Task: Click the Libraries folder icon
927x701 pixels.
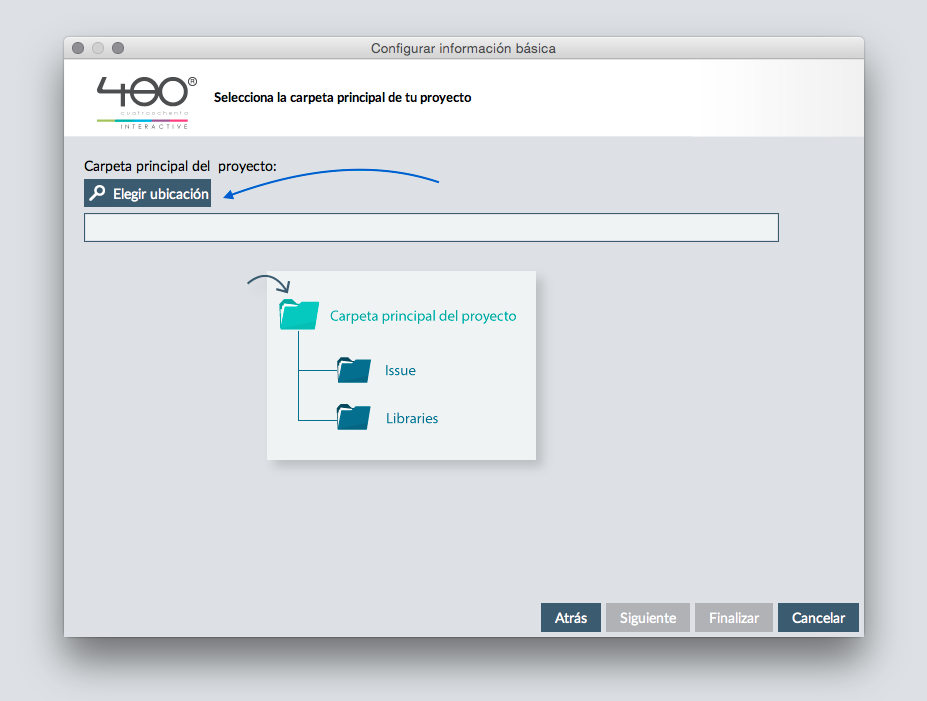Action: click(x=354, y=417)
